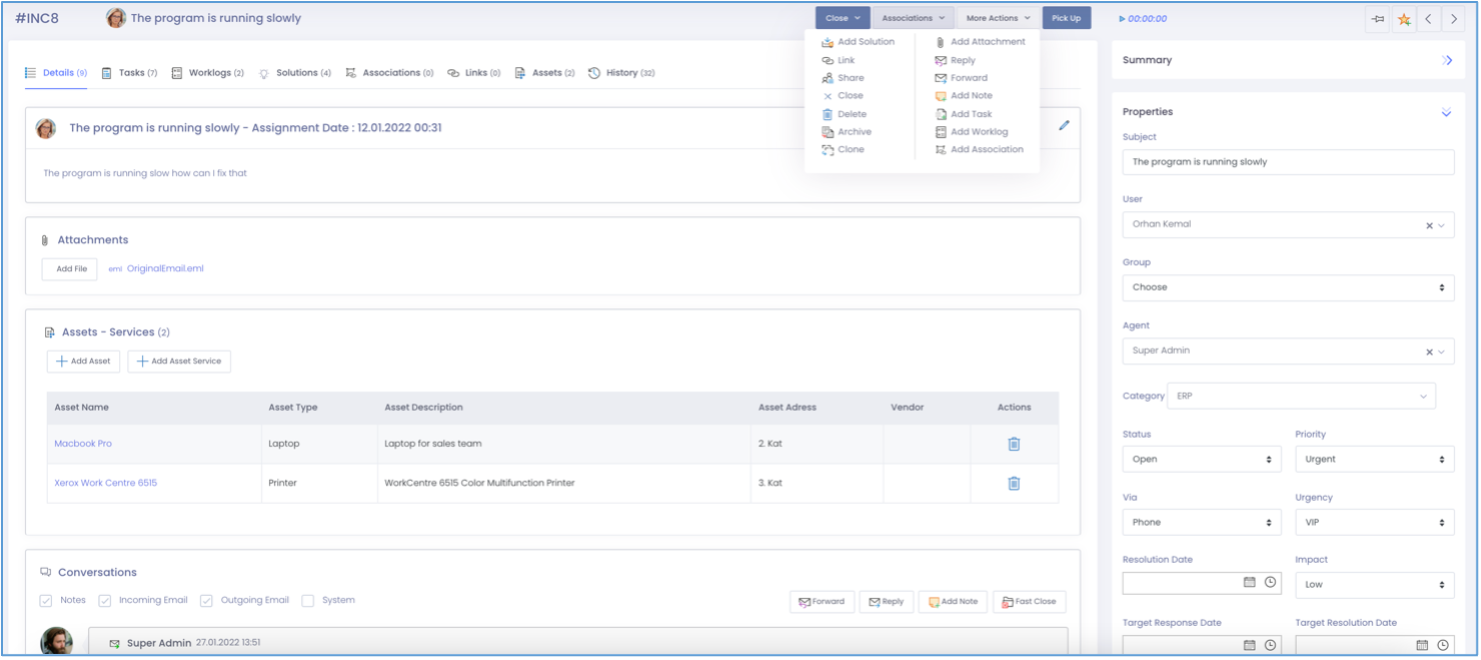Delete the Macbook Pro asset row
This screenshot has height=660, width=1481.
1013,444
